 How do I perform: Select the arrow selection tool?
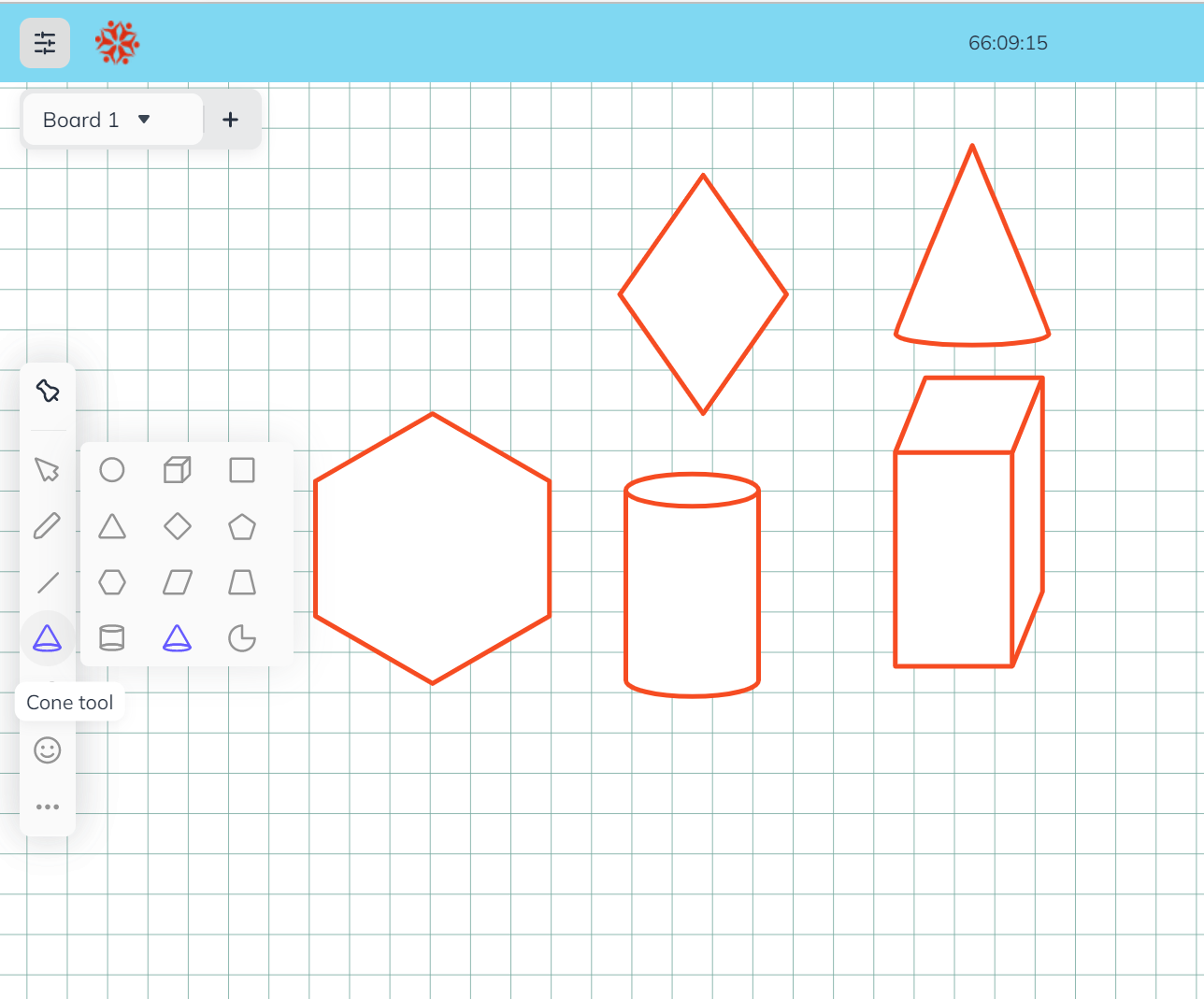48,470
